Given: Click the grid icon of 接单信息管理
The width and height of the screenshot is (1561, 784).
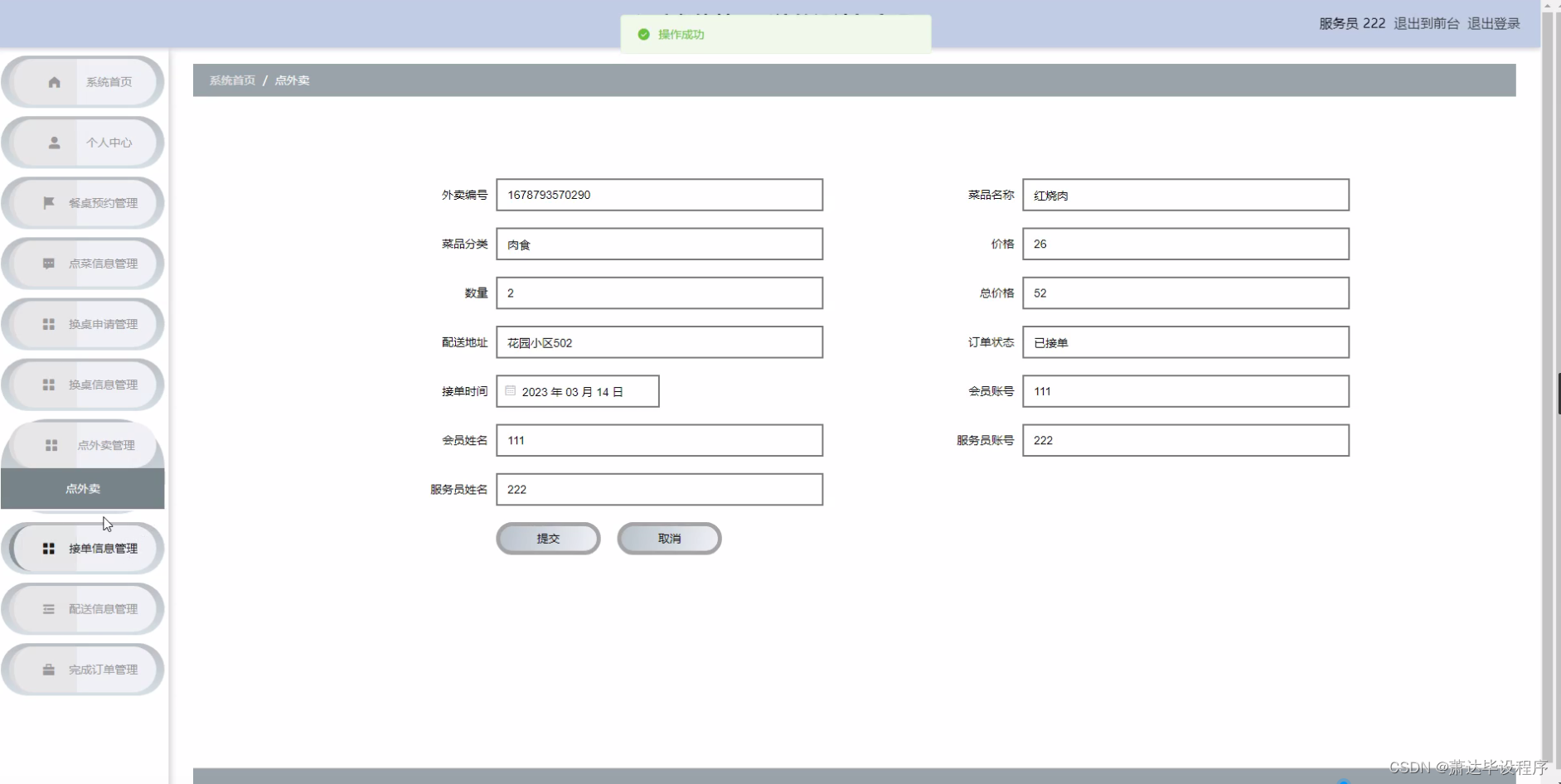Looking at the screenshot, I should coord(49,549).
